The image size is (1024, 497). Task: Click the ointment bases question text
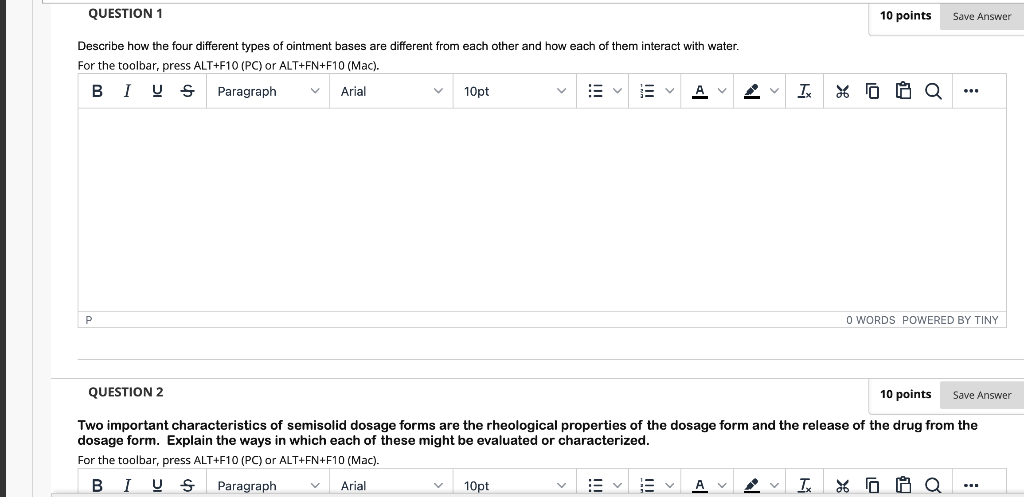408,46
